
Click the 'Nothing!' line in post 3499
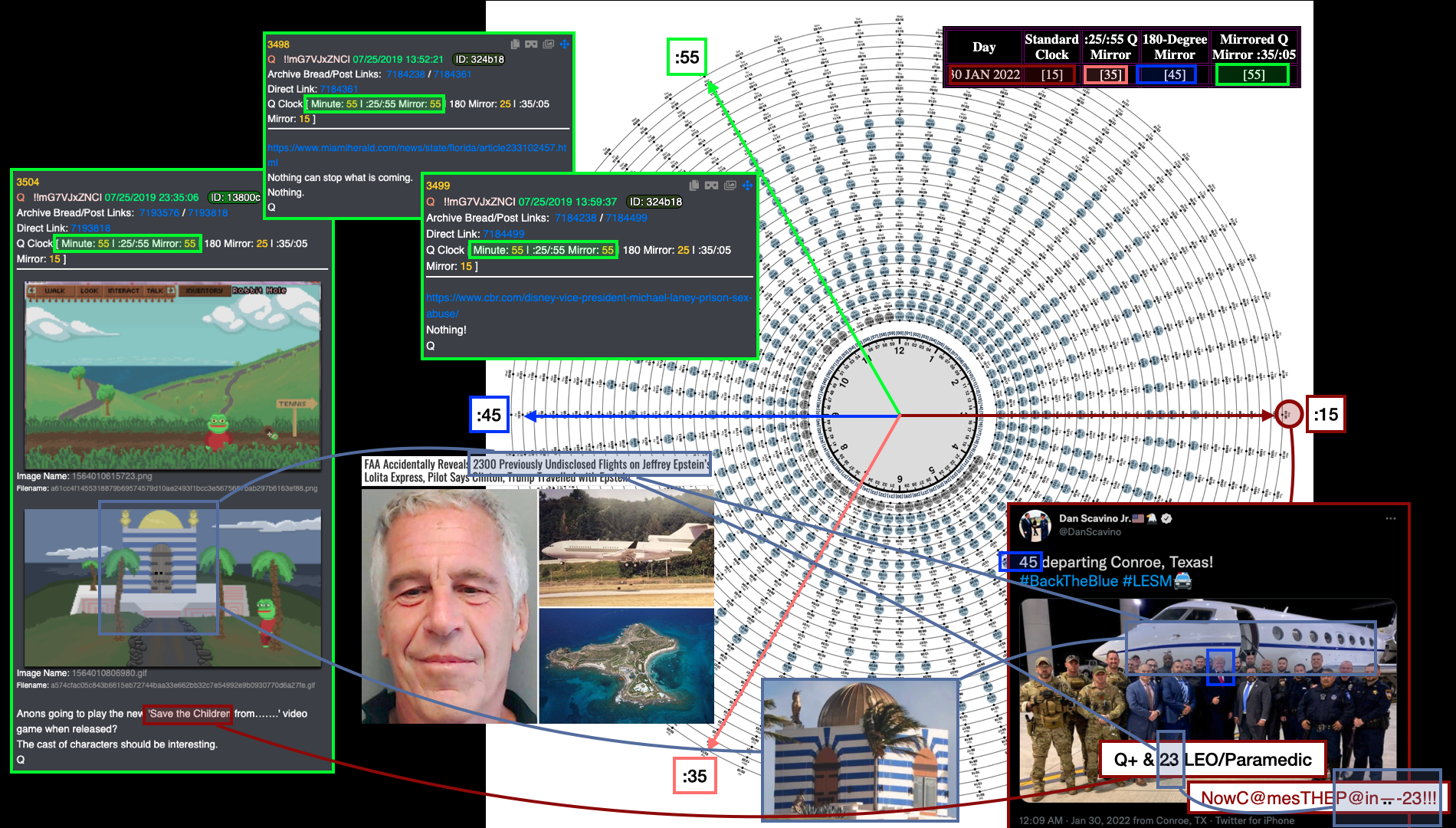click(446, 330)
